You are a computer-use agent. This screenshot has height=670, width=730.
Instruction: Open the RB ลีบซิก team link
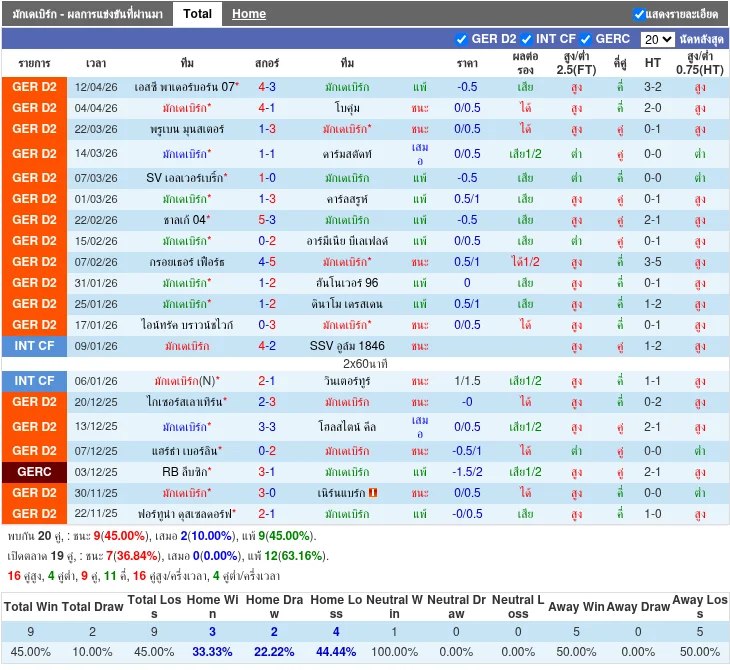click(188, 472)
